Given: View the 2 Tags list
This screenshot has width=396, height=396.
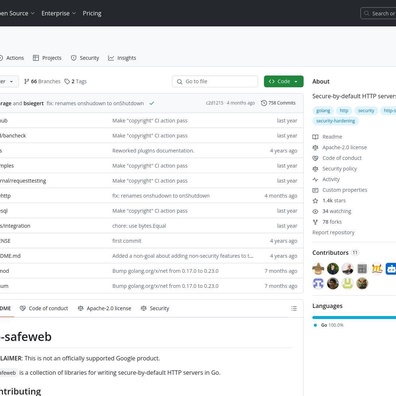Looking at the screenshot, I should 76,81.
